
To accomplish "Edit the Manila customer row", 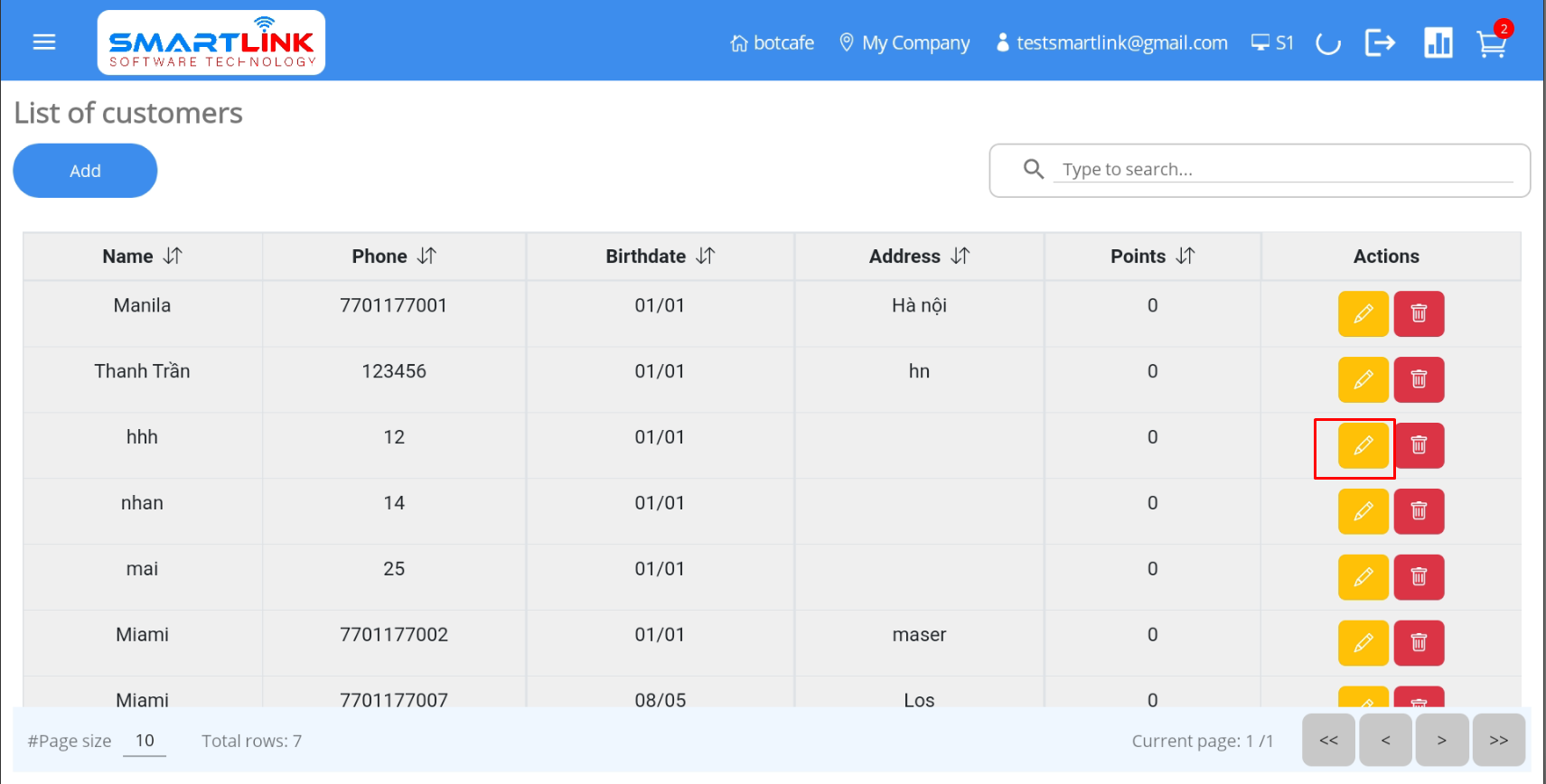I will tap(1363, 313).
